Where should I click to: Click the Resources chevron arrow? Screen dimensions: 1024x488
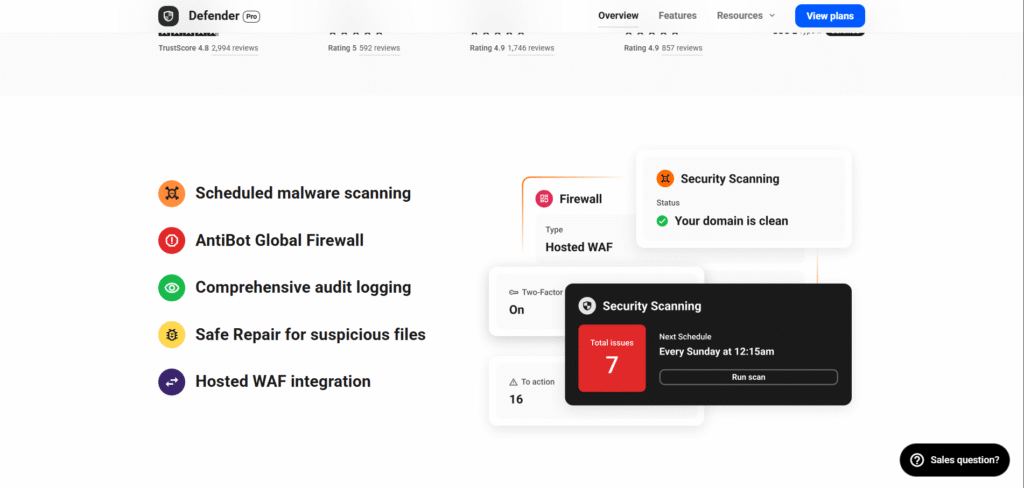click(772, 16)
